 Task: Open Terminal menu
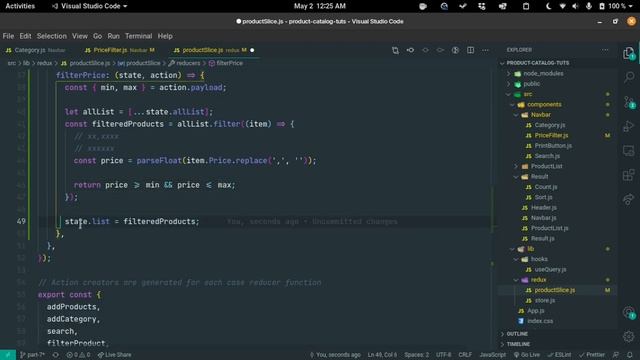point(138,36)
